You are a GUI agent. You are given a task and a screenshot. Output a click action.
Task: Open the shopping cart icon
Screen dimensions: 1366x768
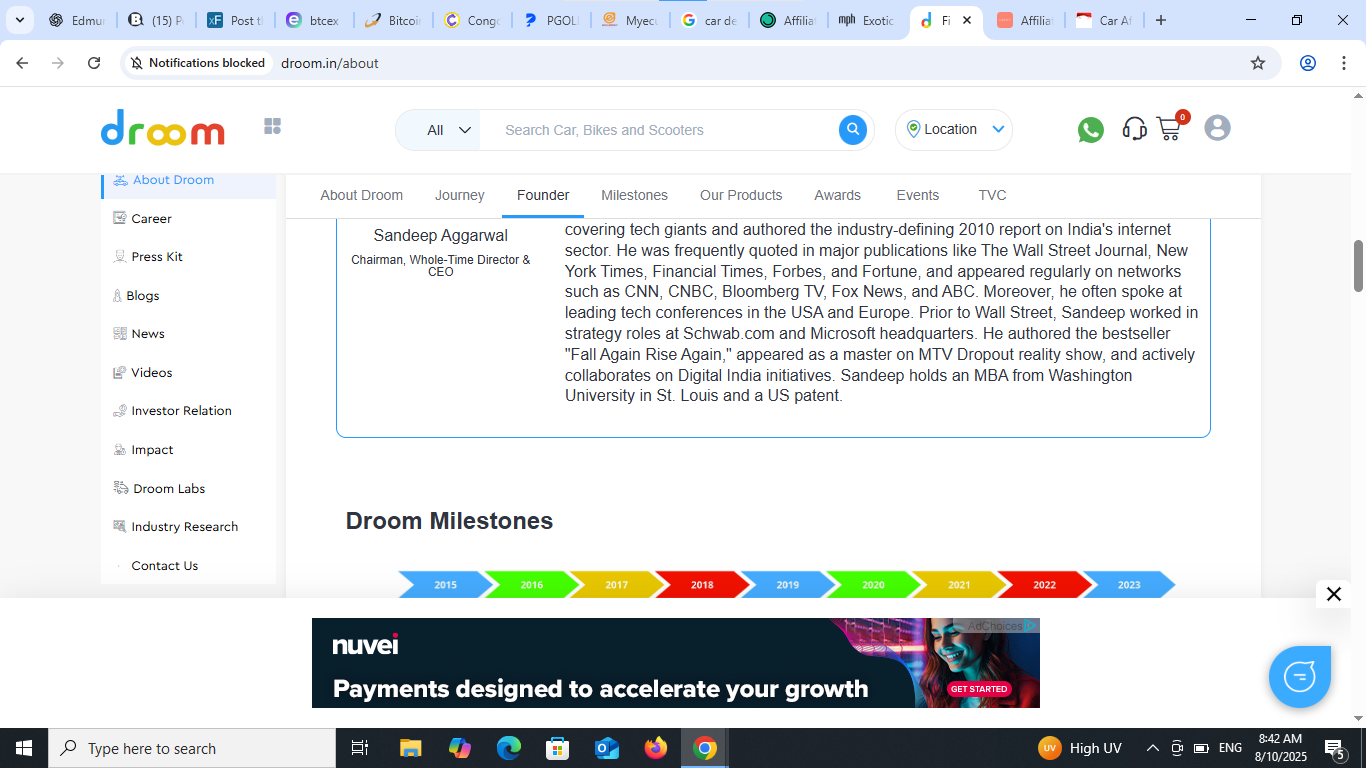1169,129
